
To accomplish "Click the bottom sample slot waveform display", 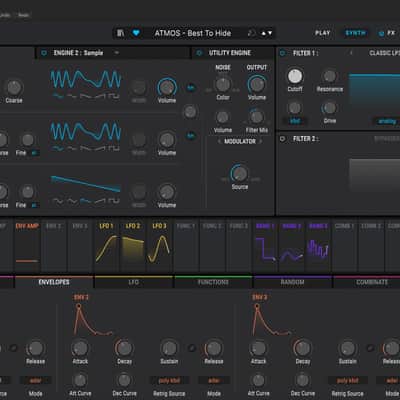I will [x=86, y=184].
